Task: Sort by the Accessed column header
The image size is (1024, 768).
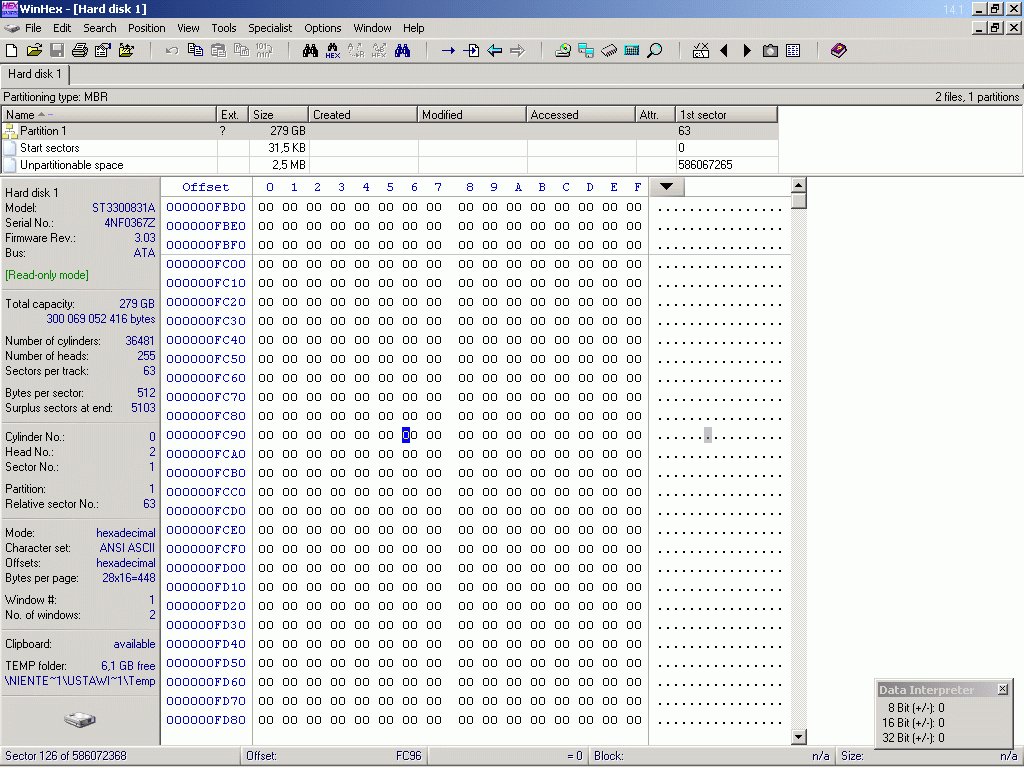Action: pyautogui.click(x=581, y=115)
